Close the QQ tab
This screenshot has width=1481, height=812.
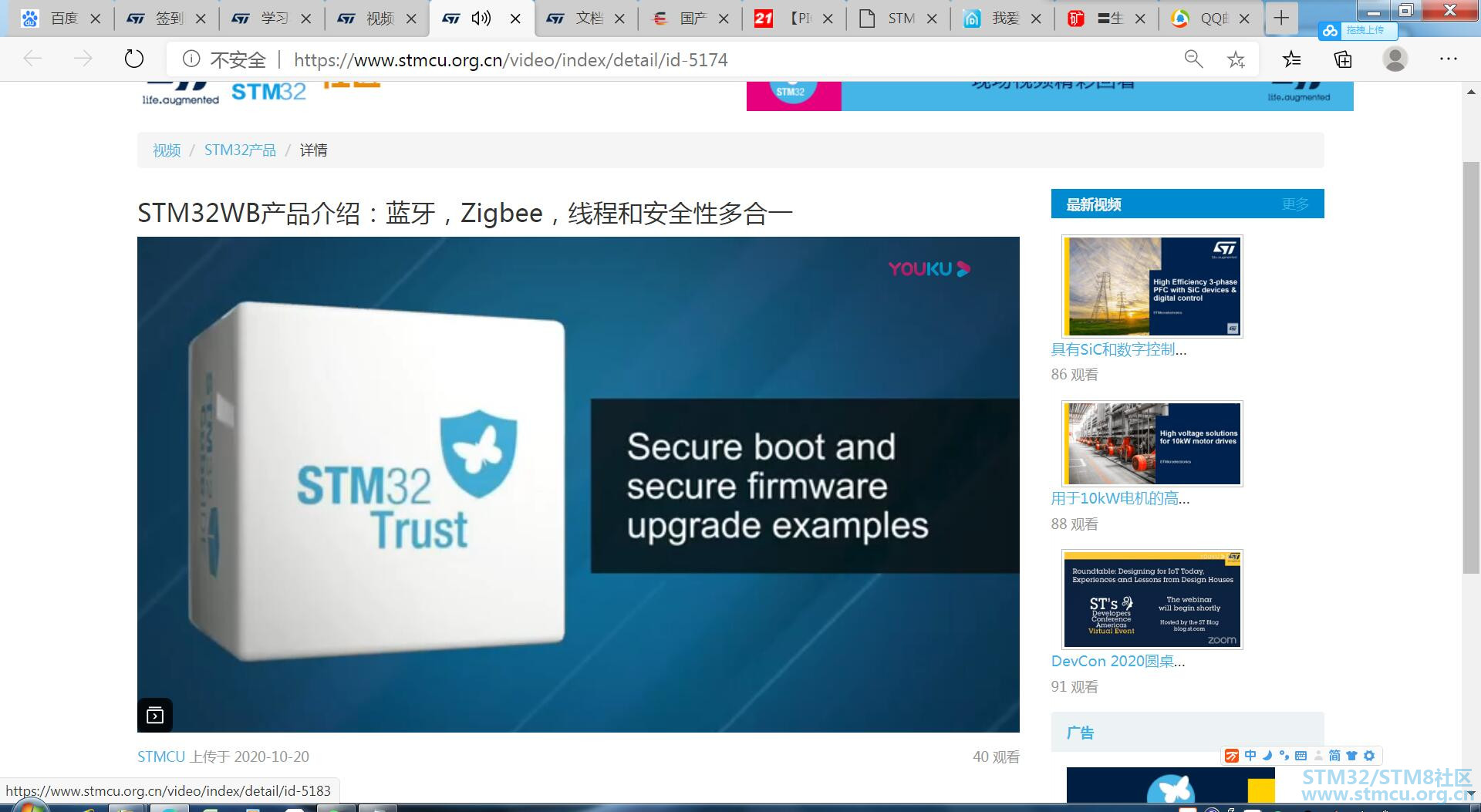pos(1244,19)
